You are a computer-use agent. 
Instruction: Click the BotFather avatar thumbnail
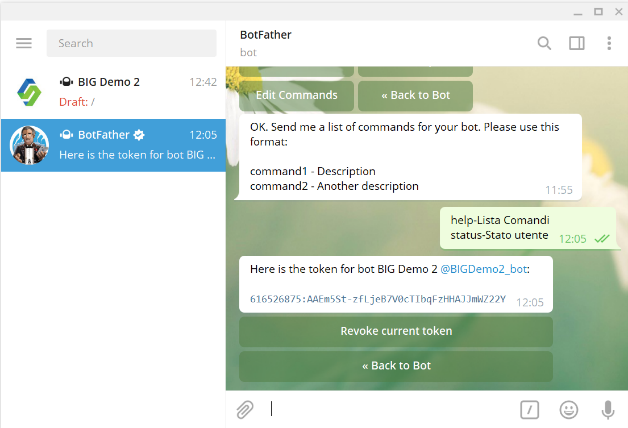pyautogui.click(x=29, y=145)
